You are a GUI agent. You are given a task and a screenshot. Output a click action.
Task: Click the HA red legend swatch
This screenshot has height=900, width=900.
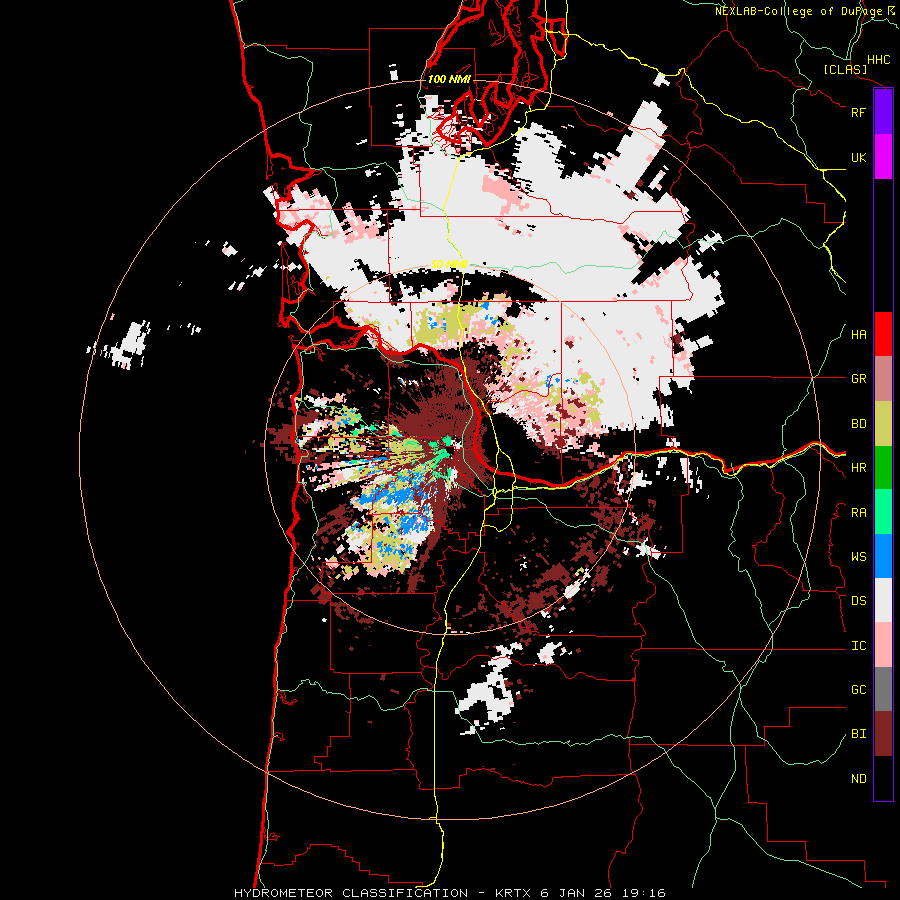[883, 334]
